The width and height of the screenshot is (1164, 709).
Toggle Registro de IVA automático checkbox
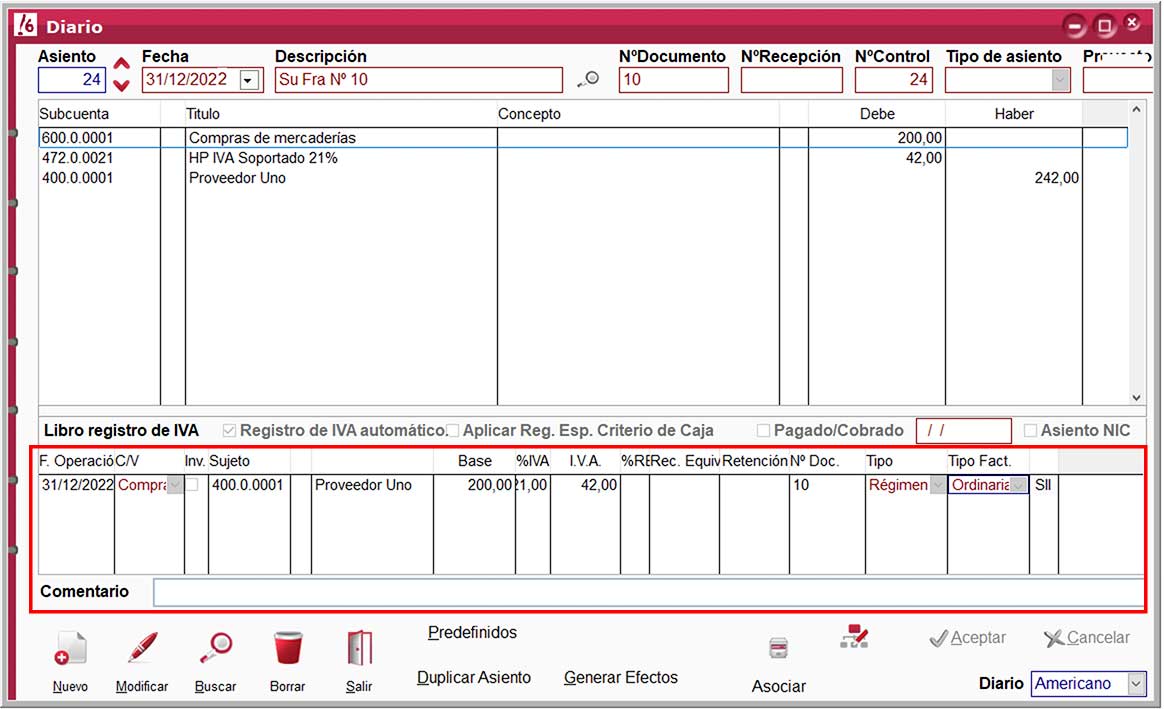[229, 431]
